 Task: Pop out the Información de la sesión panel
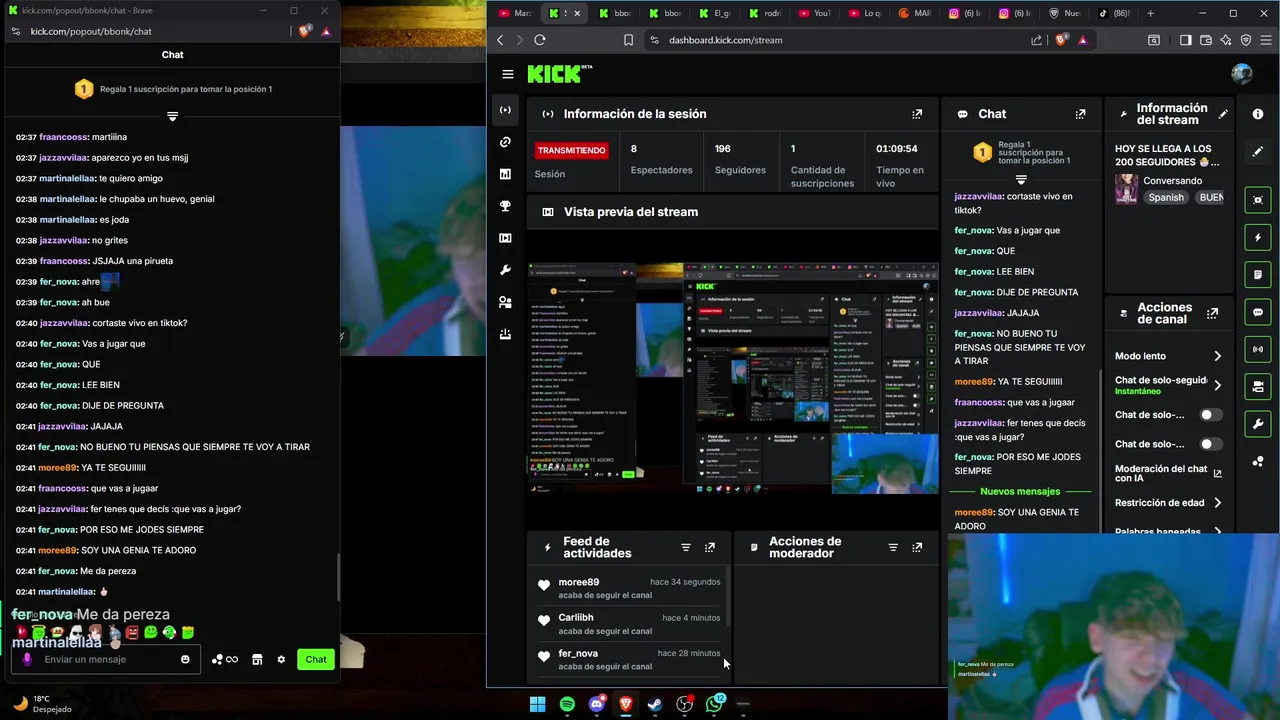(x=917, y=114)
